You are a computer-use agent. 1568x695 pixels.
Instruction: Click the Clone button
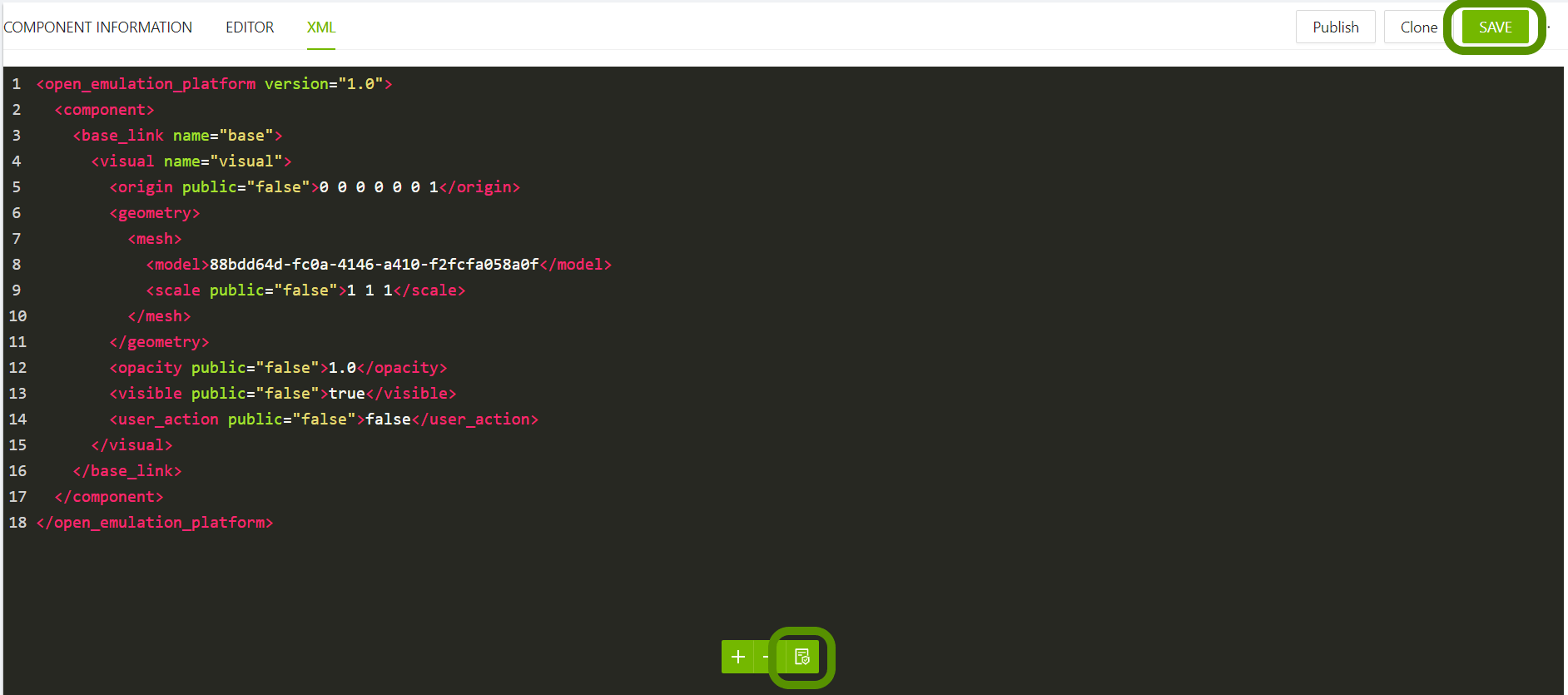tap(1418, 27)
